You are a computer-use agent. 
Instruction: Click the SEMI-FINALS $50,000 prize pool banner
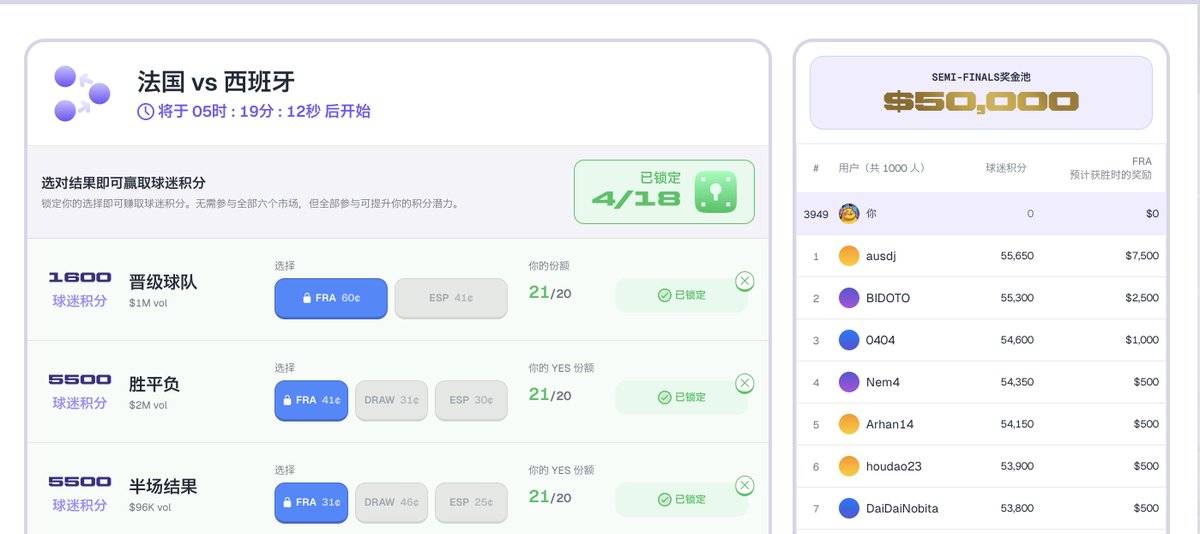tap(981, 92)
